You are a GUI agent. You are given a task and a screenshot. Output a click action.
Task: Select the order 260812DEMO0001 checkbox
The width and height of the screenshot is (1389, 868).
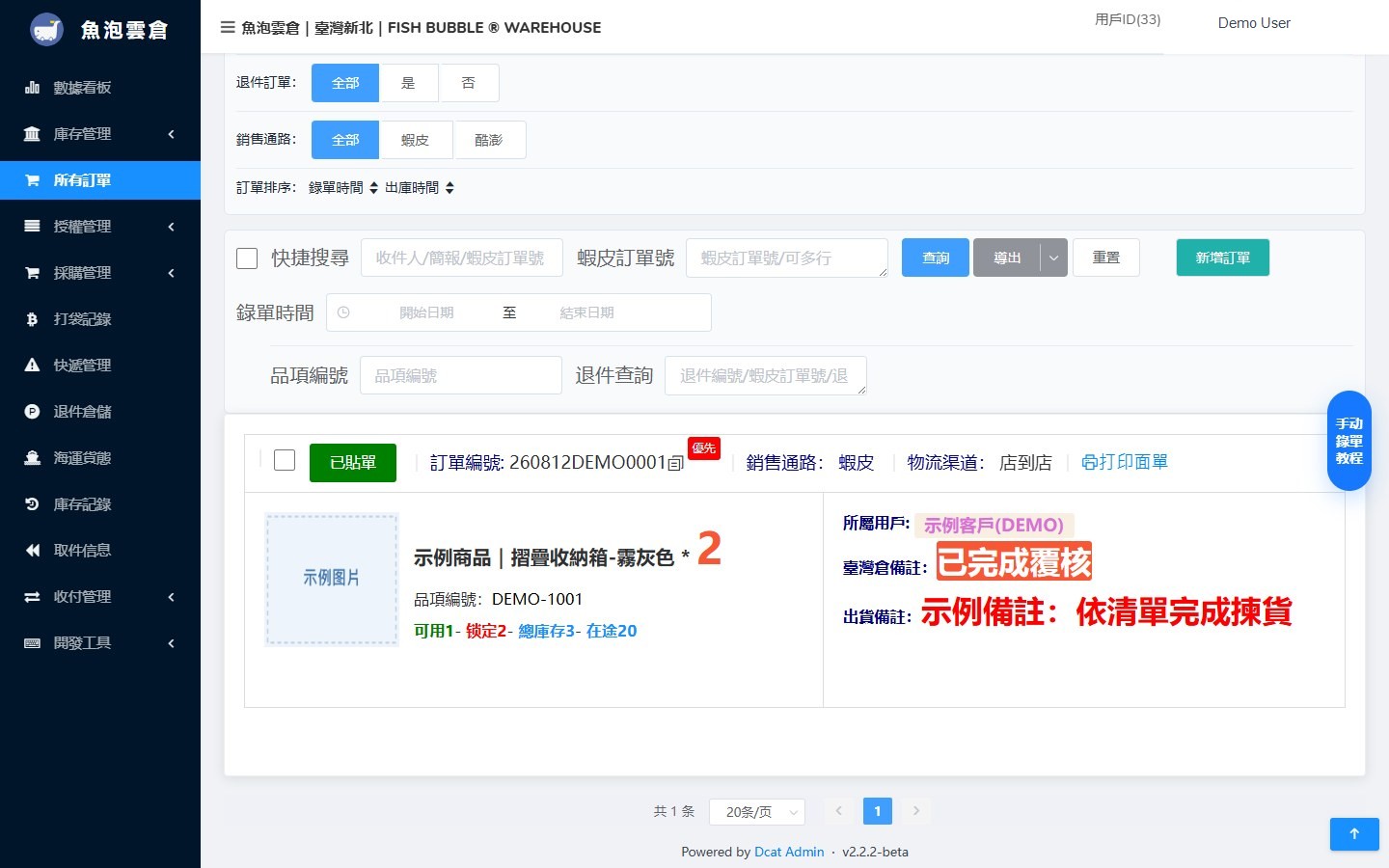click(285, 460)
